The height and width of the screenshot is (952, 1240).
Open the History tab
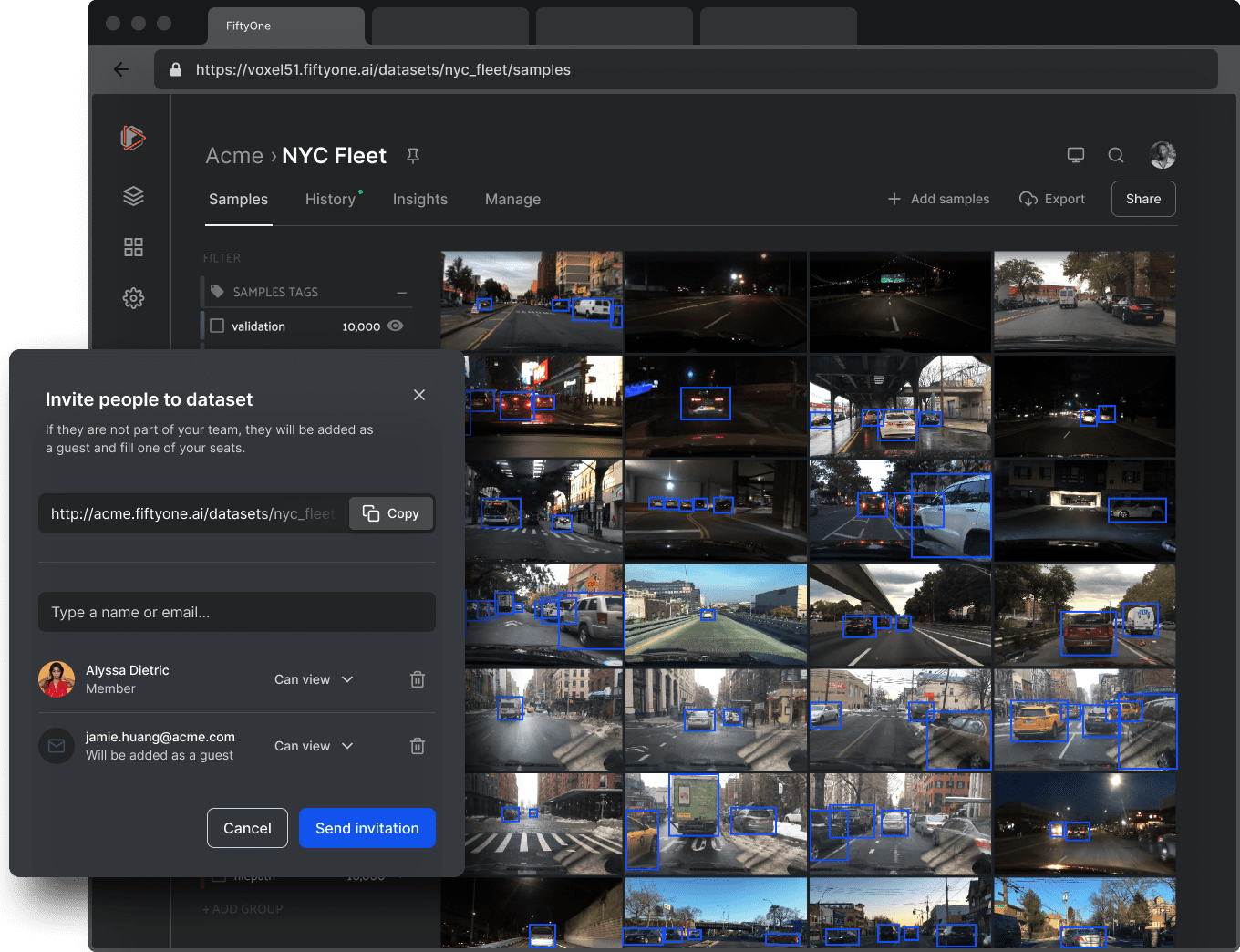coord(330,199)
